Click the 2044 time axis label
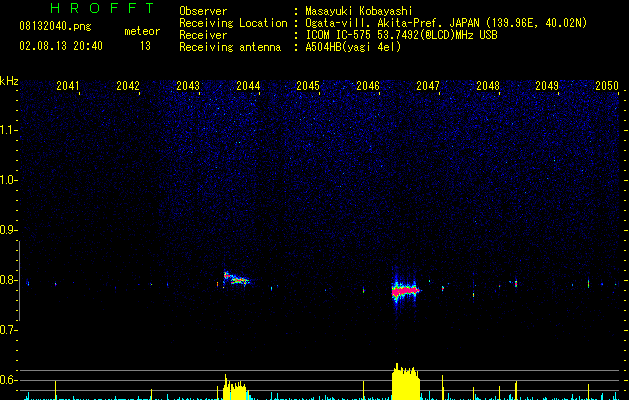The width and height of the screenshot is (629, 400). click(x=248, y=86)
